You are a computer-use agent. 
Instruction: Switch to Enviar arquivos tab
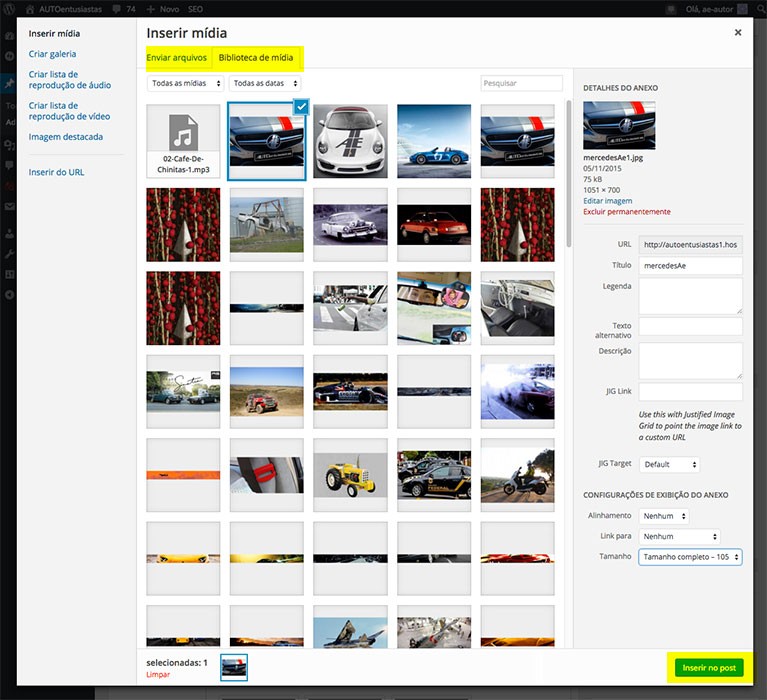coord(177,58)
